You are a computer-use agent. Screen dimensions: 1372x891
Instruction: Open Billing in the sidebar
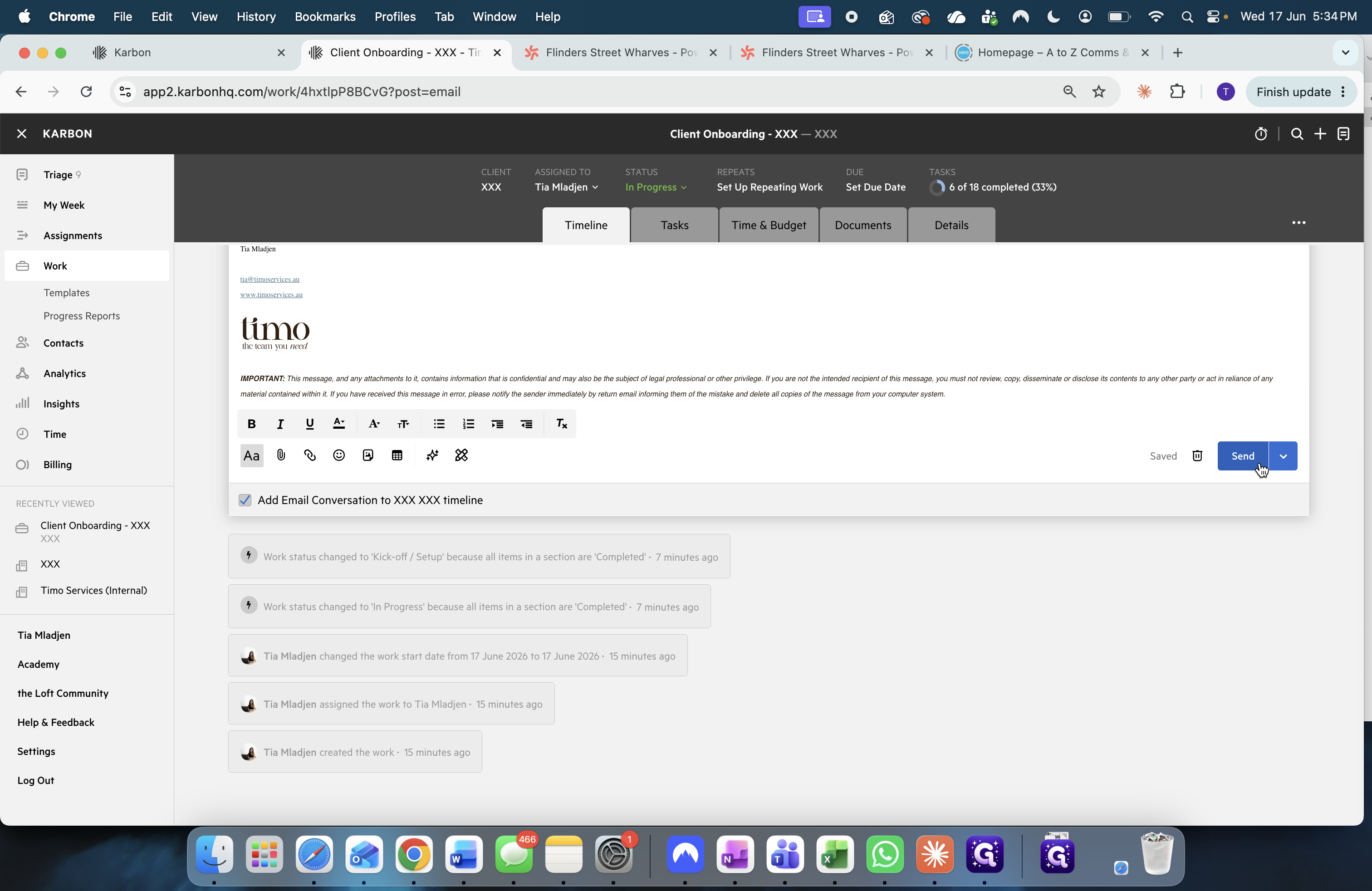pyautogui.click(x=87, y=465)
